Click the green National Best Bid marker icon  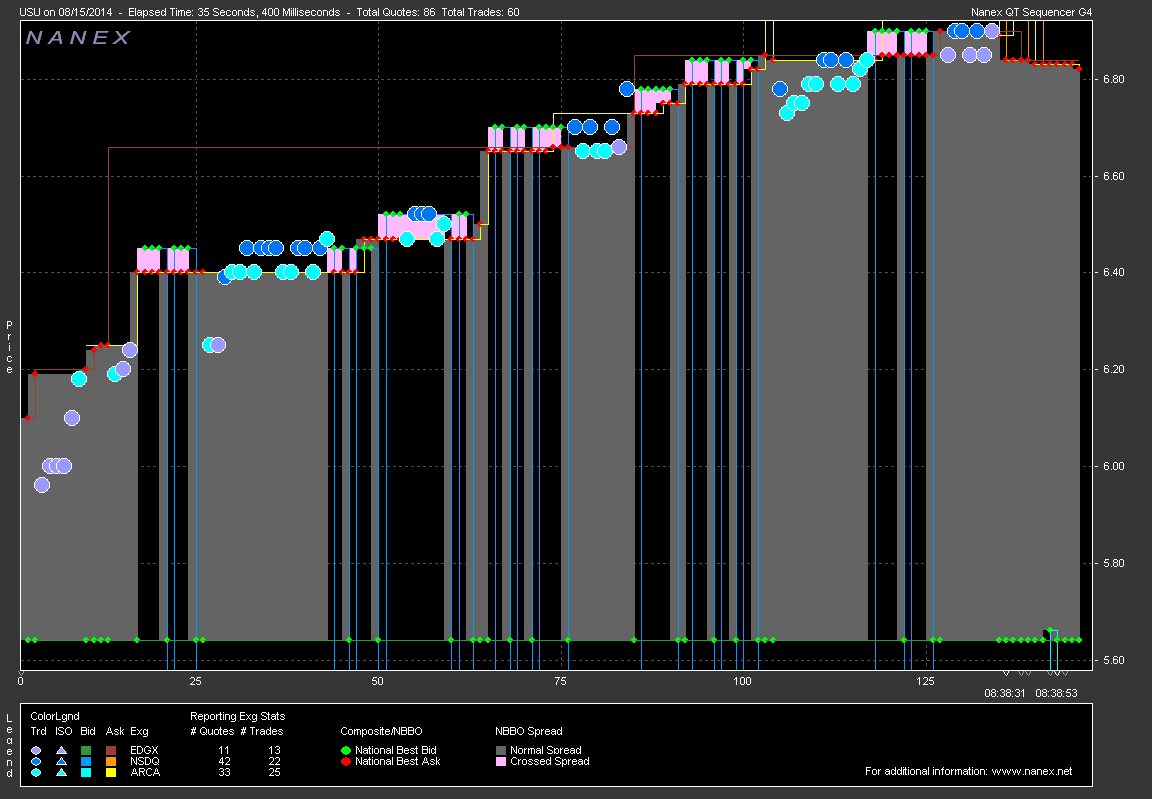346,751
